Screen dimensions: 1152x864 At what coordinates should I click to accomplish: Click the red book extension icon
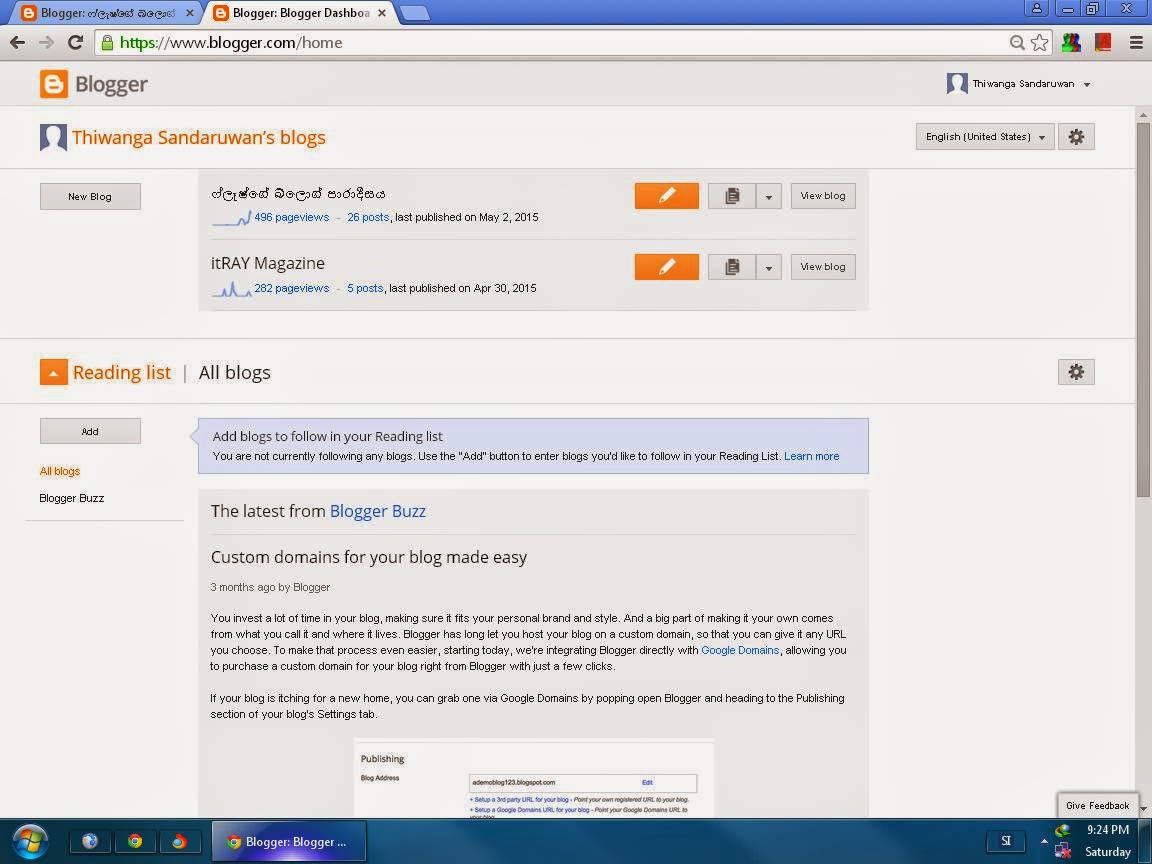(1103, 43)
